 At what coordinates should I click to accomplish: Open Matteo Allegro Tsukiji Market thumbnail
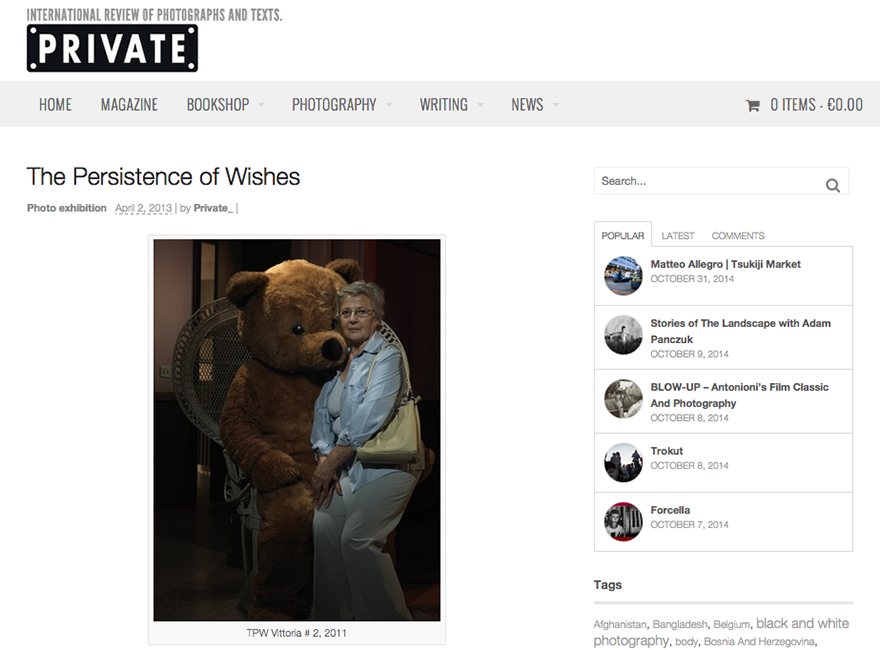[x=623, y=276]
